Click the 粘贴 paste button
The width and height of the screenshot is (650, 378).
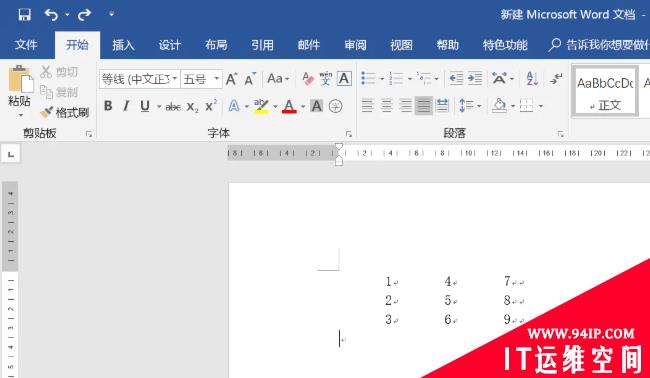tap(19, 92)
